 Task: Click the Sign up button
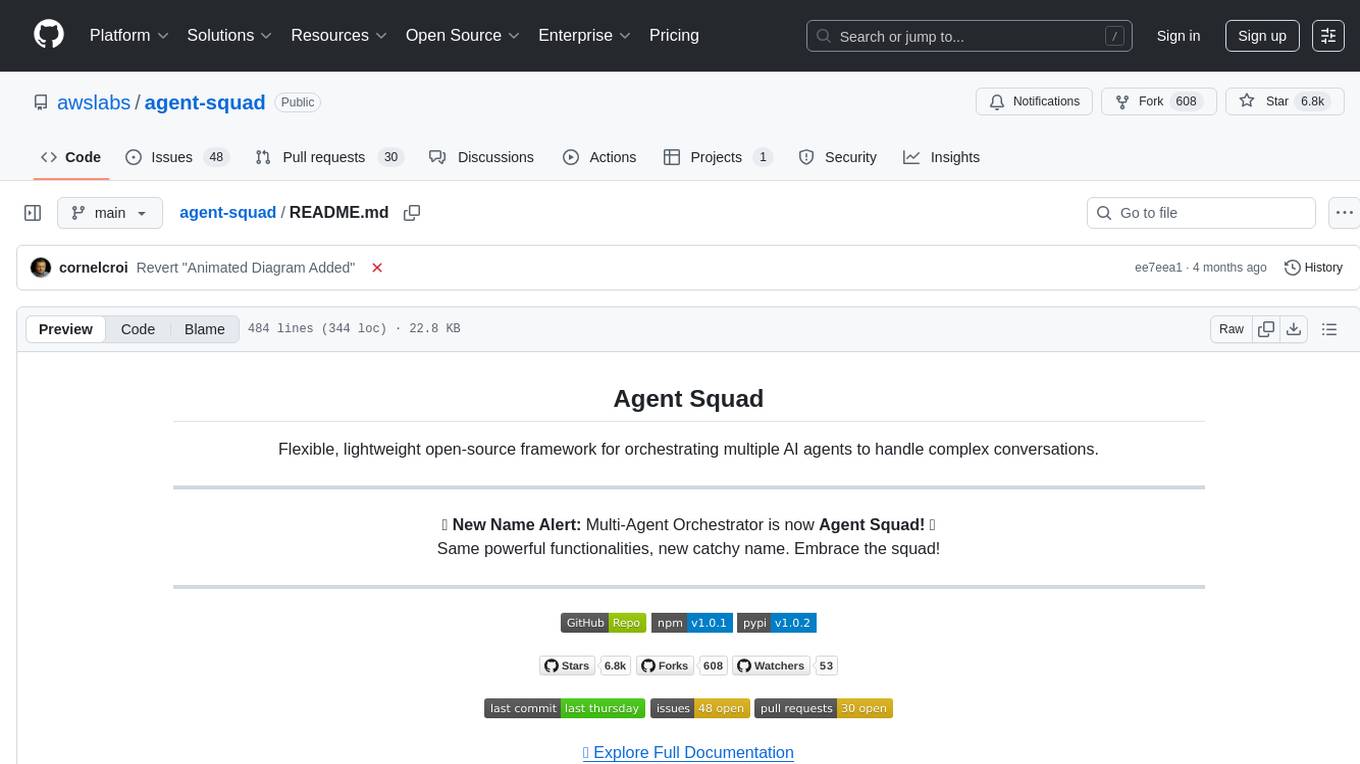tap(1262, 36)
